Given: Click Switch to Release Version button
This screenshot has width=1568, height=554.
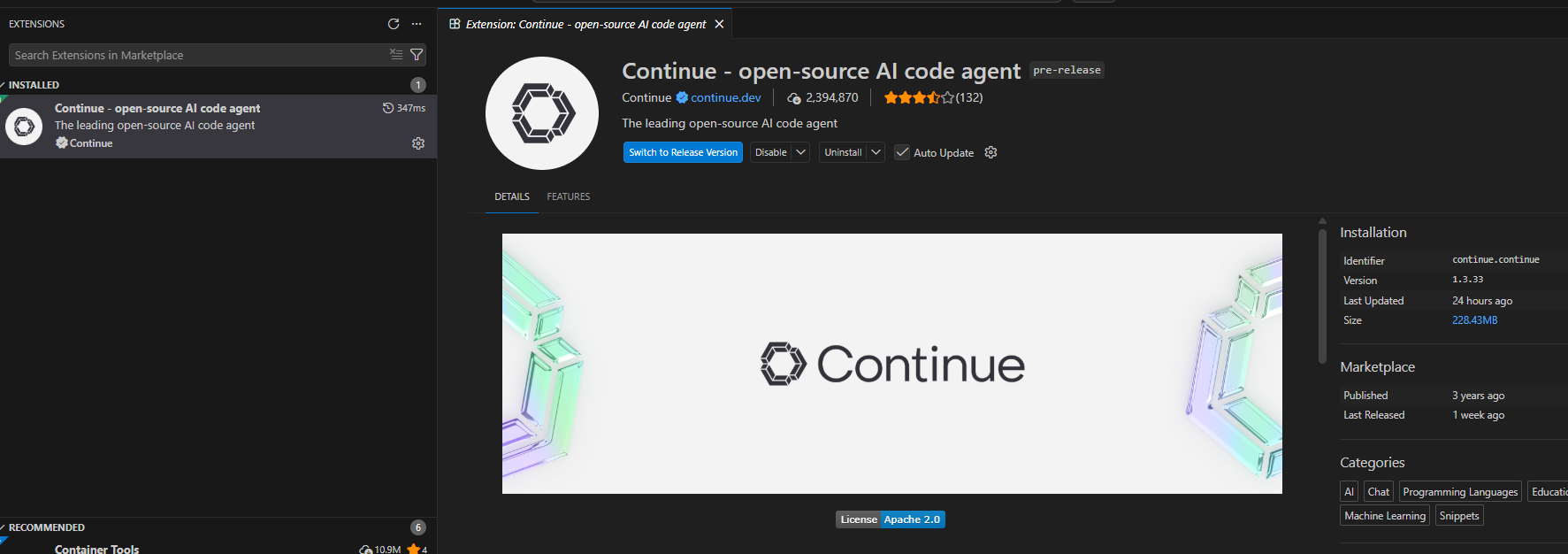Looking at the screenshot, I should click(x=683, y=152).
